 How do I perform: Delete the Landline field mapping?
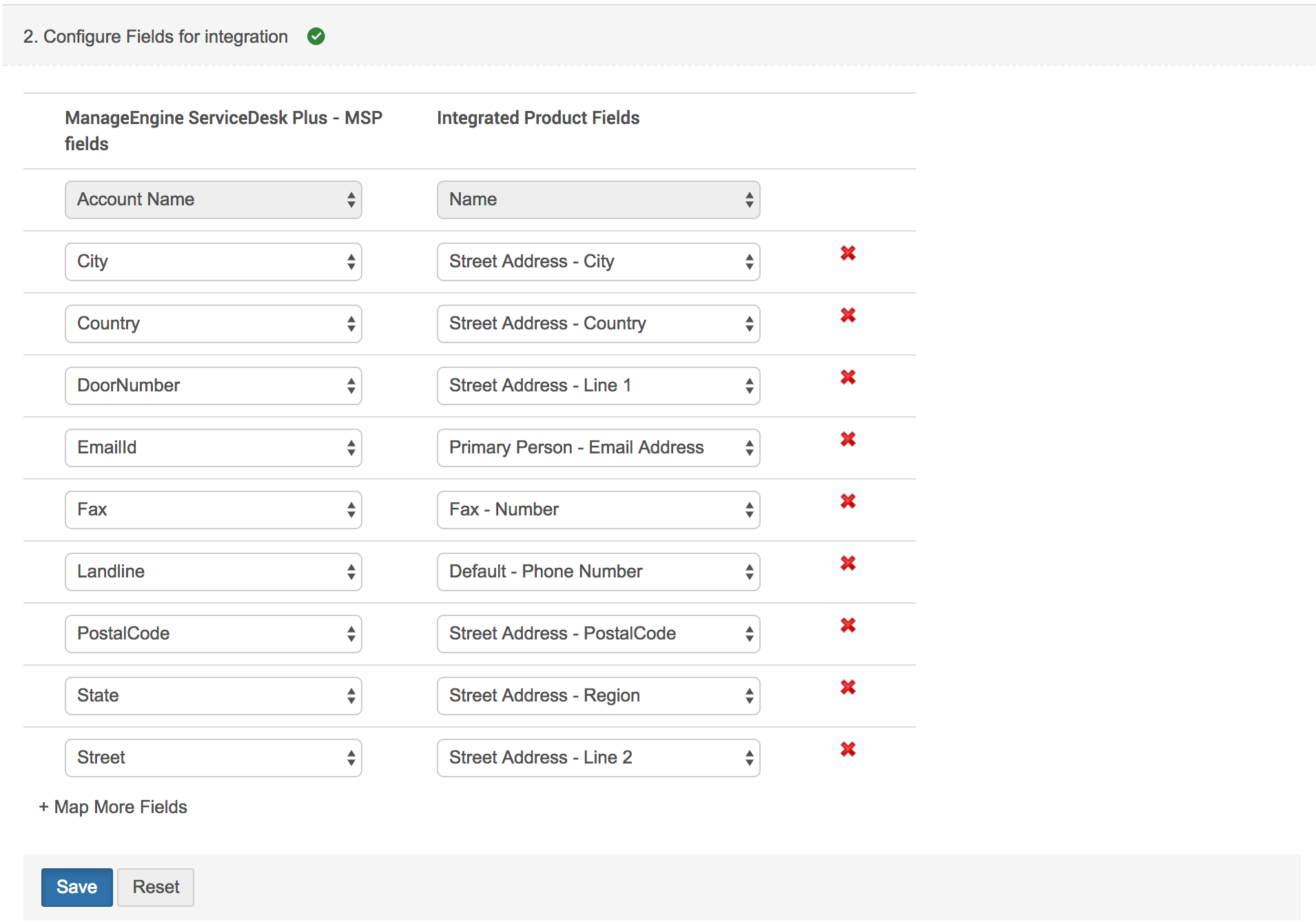(847, 564)
